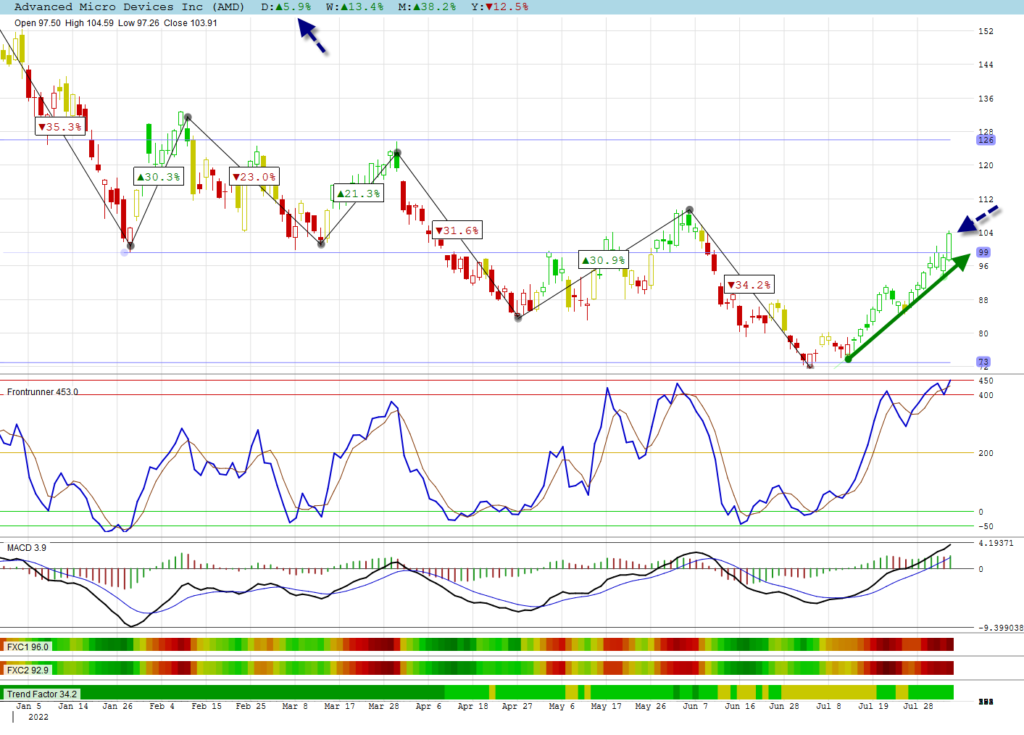Click the 136 price axis value
This screenshot has height=735, width=1024.
pos(985,99)
